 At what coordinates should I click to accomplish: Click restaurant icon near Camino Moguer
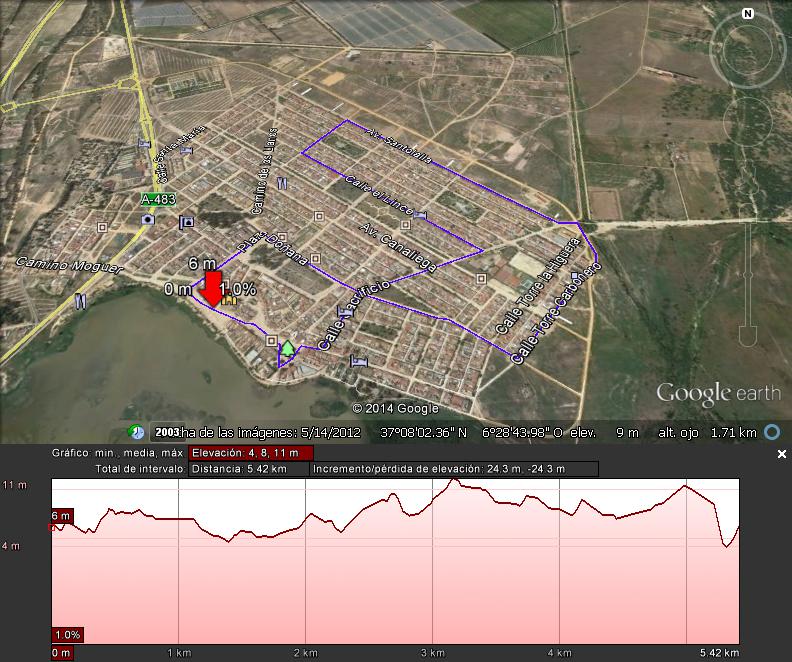pos(80,299)
